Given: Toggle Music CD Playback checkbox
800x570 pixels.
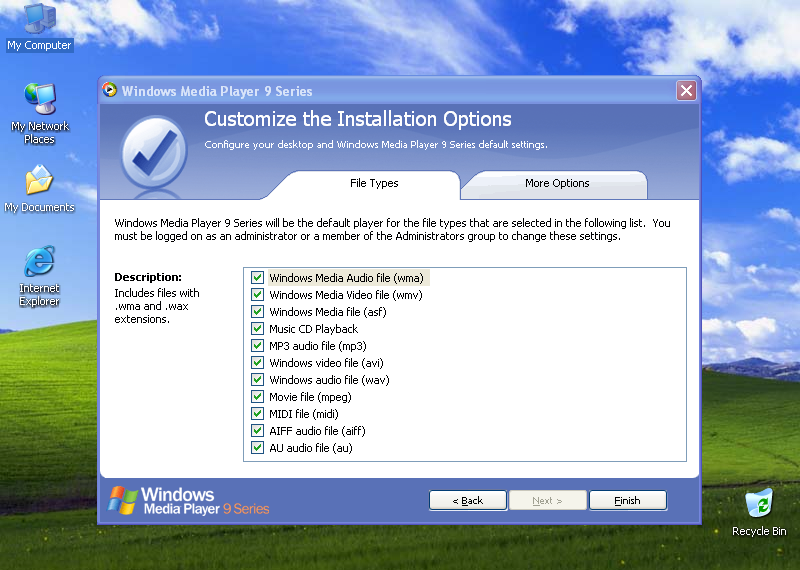Looking at the screenshot, I should pos(257,329).
